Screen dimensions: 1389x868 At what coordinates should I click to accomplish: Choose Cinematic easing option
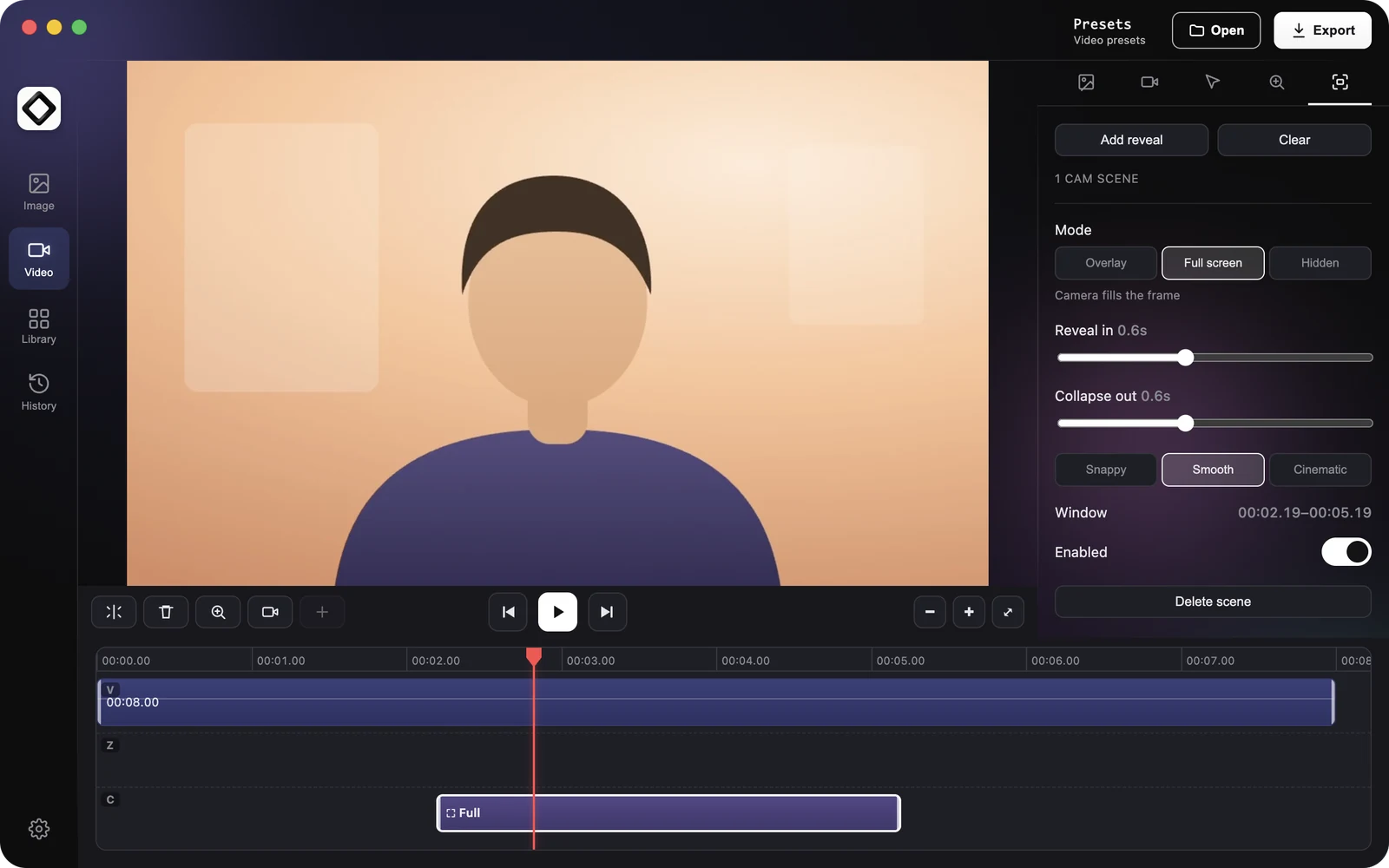click(1320, 470)
